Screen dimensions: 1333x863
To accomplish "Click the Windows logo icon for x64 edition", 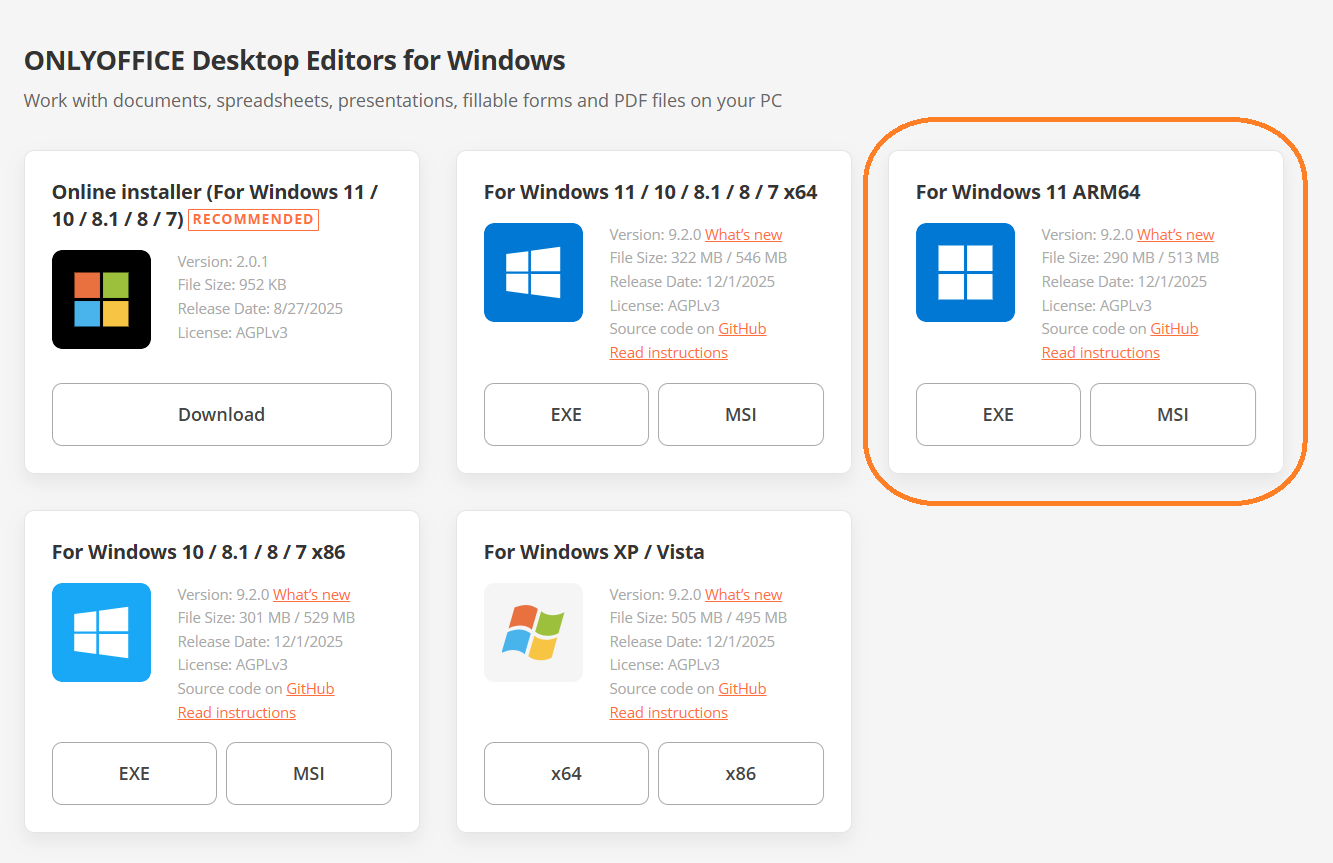I will 533,272.
